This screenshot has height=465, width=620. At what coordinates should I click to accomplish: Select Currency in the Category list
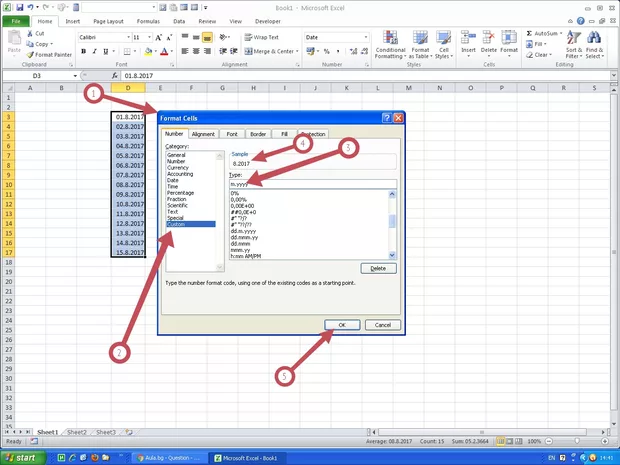177,168
